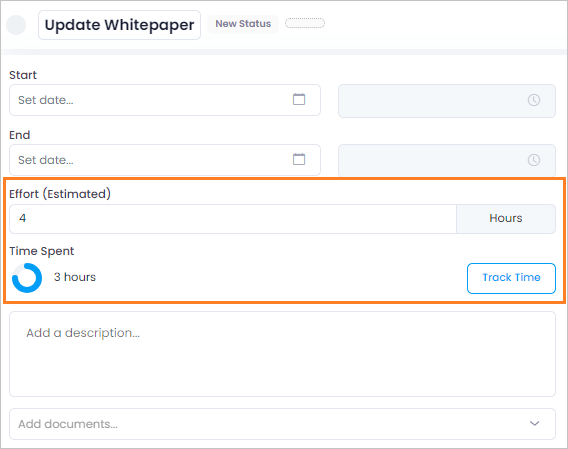Click the calendar icon in End date

click(x=299, y=159)
